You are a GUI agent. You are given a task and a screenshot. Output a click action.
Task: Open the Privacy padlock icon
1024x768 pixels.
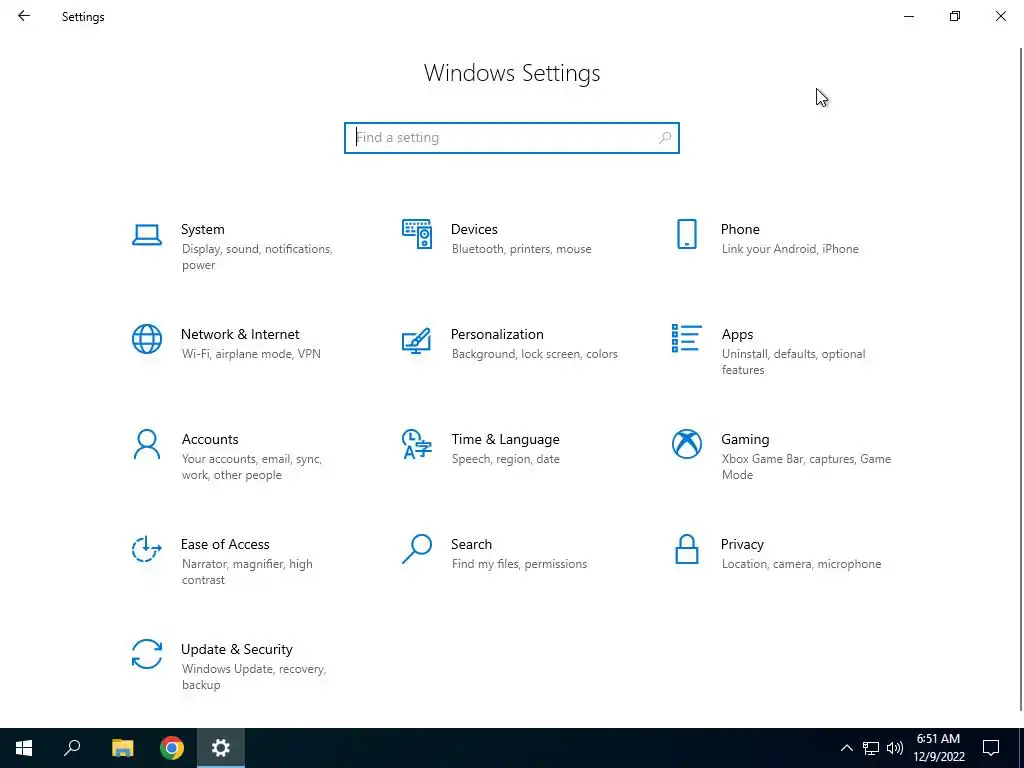tap(686, 549)
